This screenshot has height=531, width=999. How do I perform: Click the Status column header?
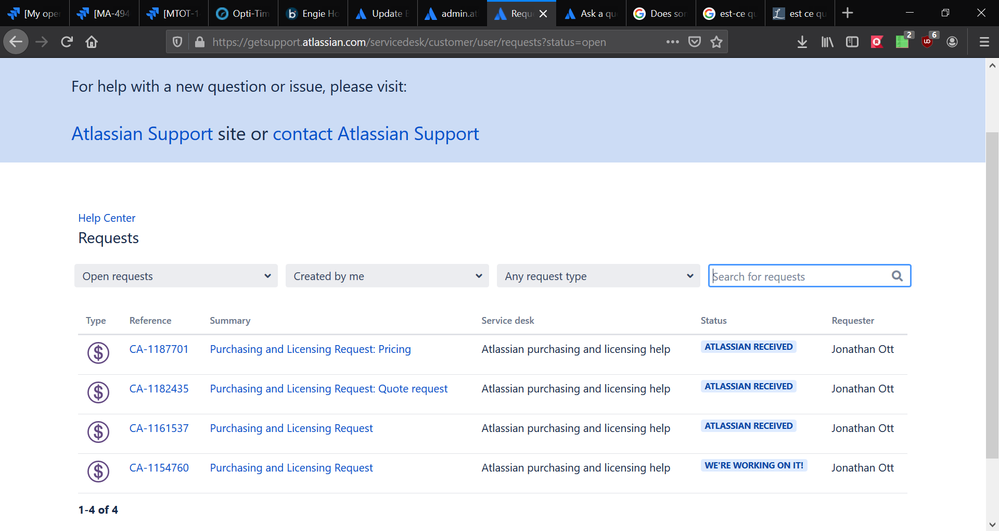(x=714, y=321)
